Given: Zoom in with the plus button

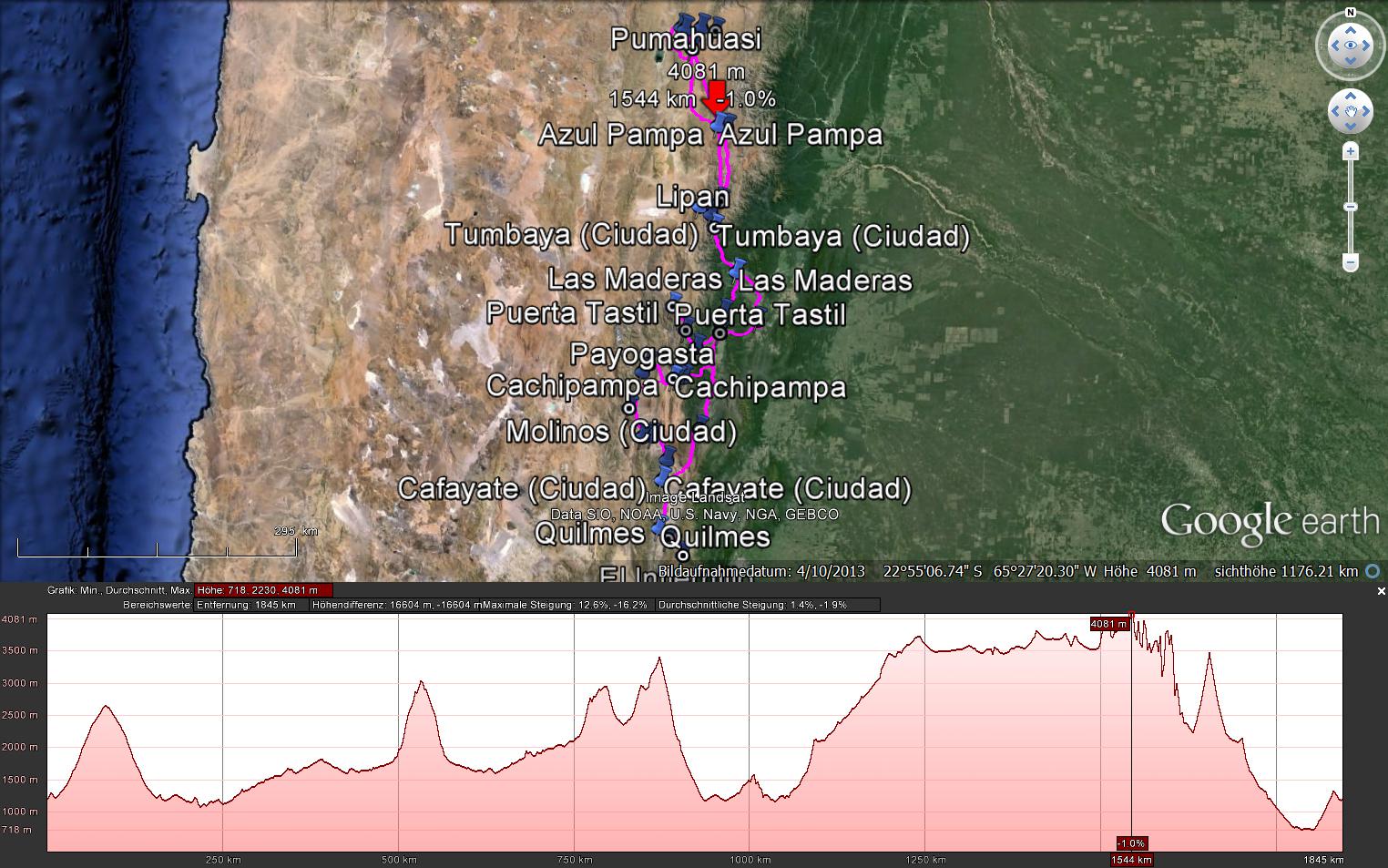Looking at the screenshot, I should point(1351,151).
